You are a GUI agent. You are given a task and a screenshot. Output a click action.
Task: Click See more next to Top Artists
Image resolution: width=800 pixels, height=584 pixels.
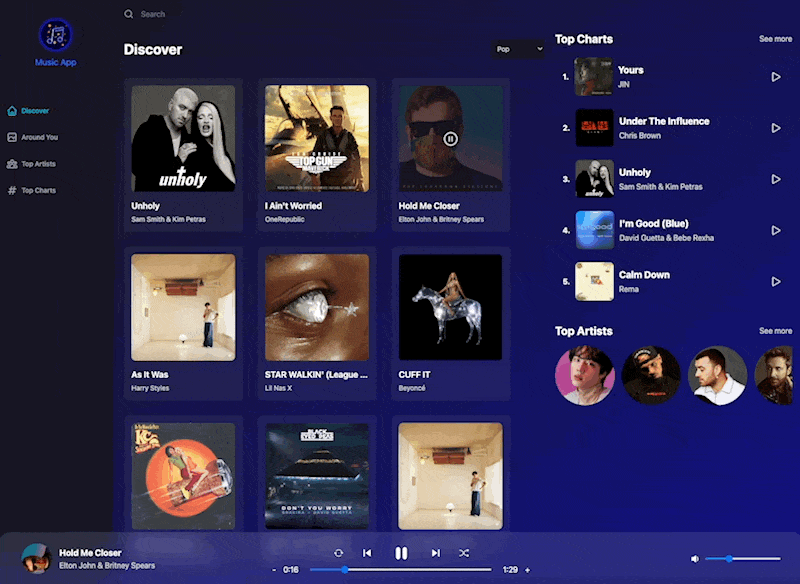tap(776, 331)
